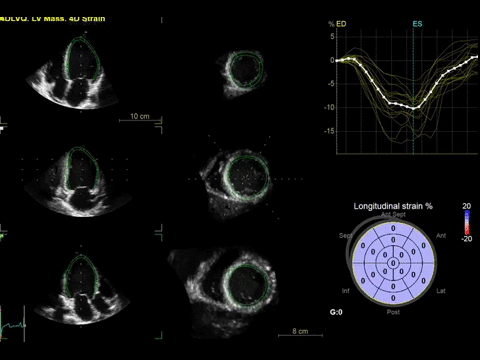Click the '-20' bottom value of the color scale
The image size is (480, 360).
pos(466,239)
